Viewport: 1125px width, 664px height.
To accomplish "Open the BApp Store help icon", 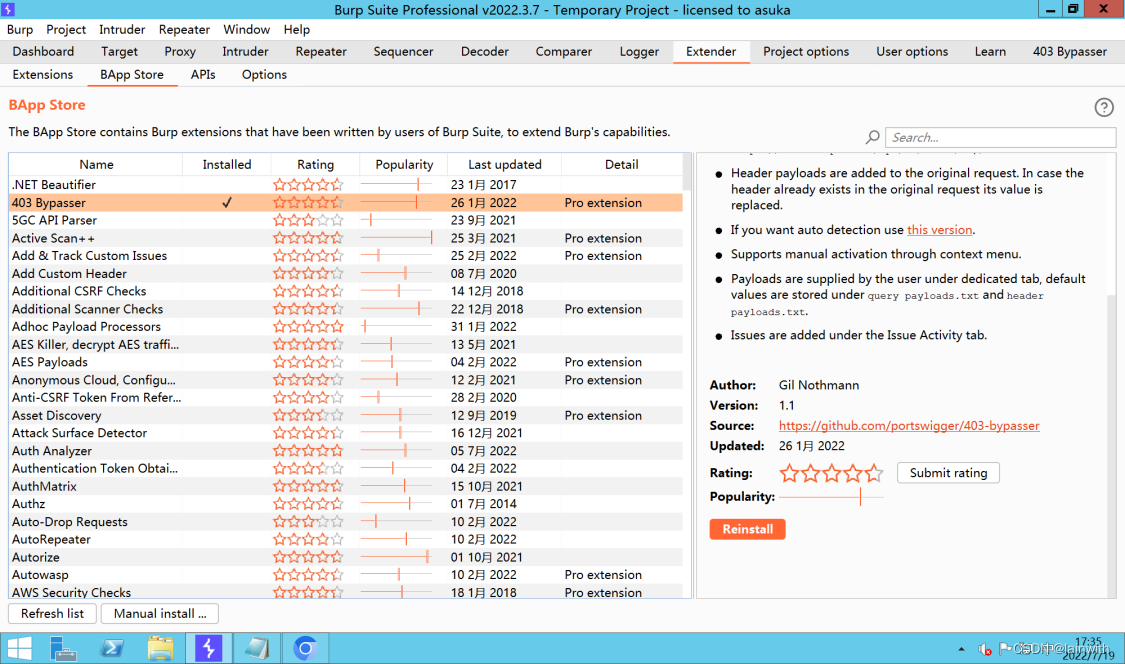I will click(1103, 108).
